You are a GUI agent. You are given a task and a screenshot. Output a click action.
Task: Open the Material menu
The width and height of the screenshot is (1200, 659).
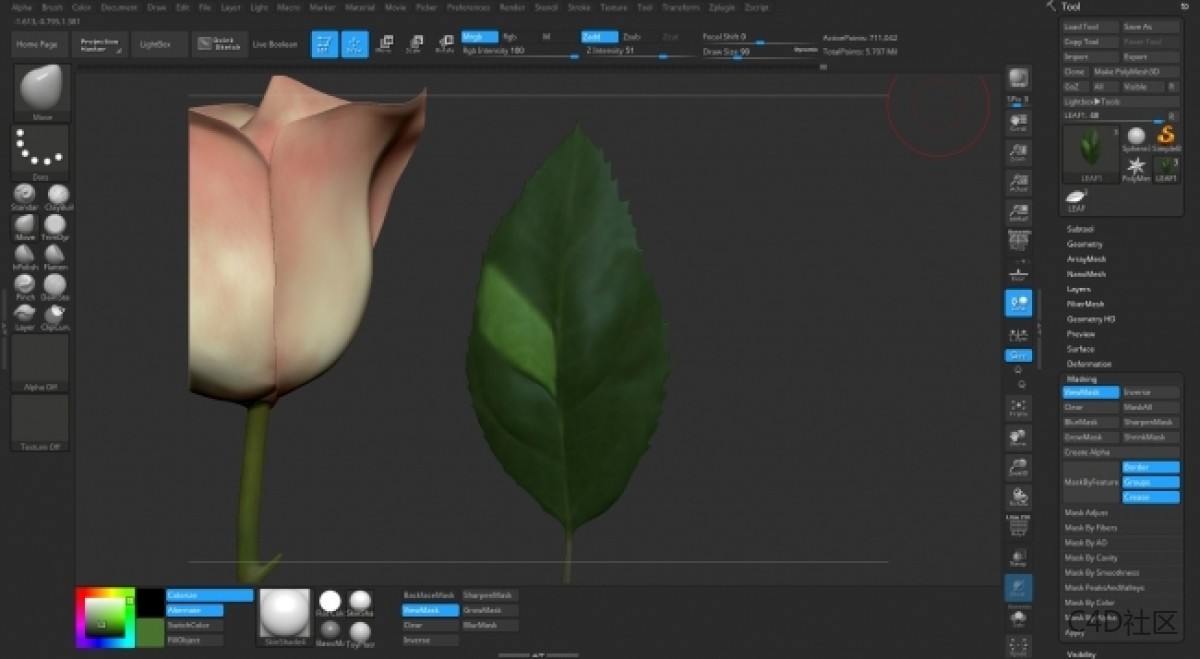[359, 7]
